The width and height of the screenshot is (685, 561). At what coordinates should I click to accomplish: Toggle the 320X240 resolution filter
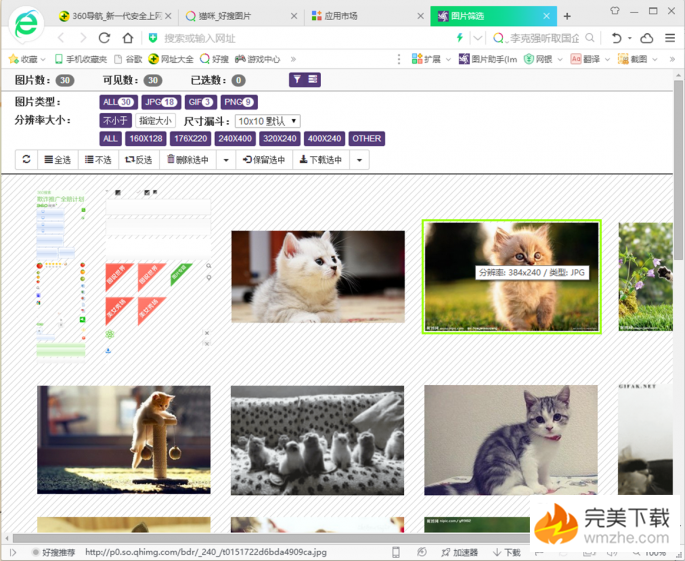coord(280,139)
